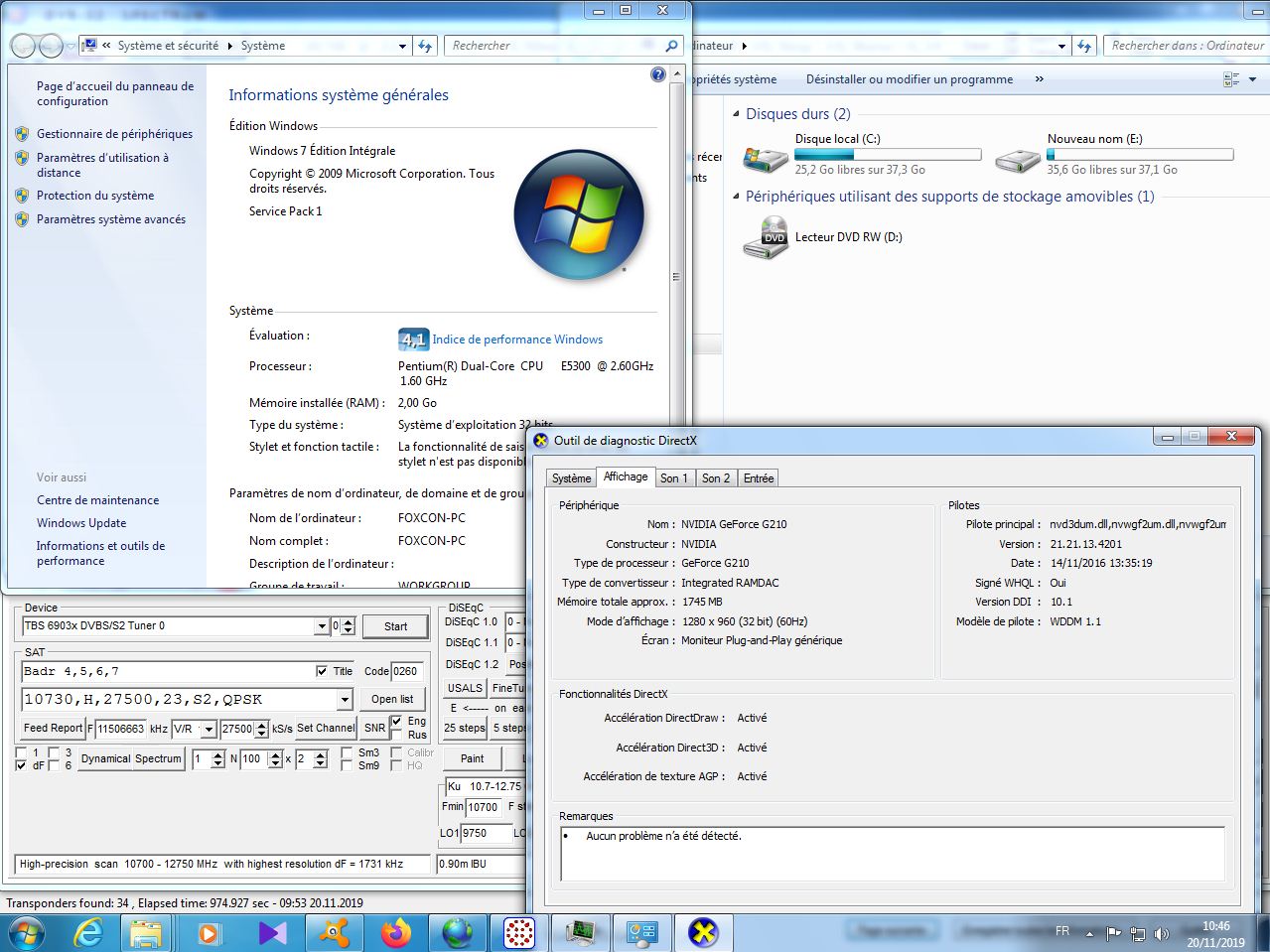
Task: Select the Lecteur DVD RW (D:) icon
Action: [x=766, y=238]
